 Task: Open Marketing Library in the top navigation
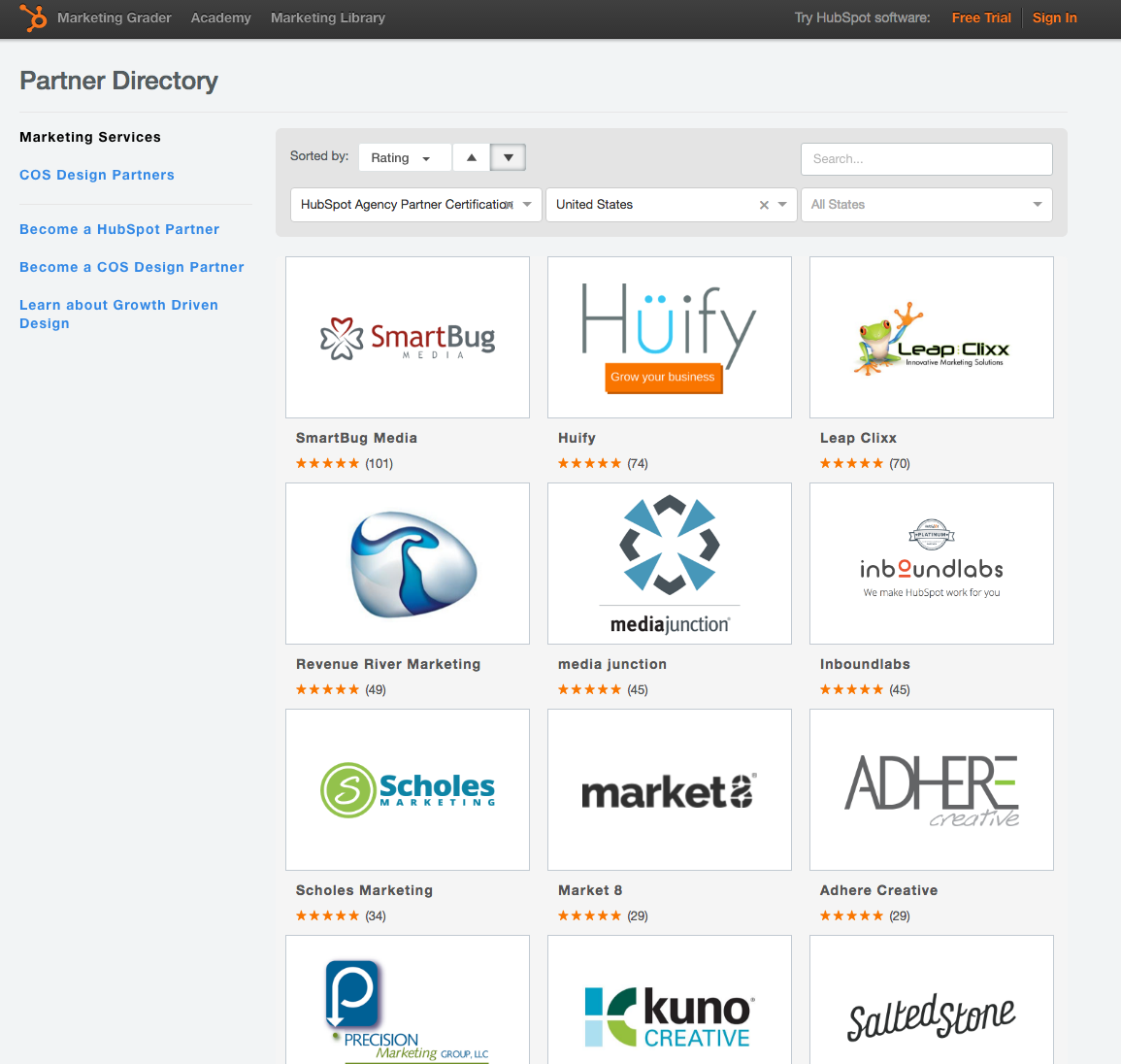327,17
